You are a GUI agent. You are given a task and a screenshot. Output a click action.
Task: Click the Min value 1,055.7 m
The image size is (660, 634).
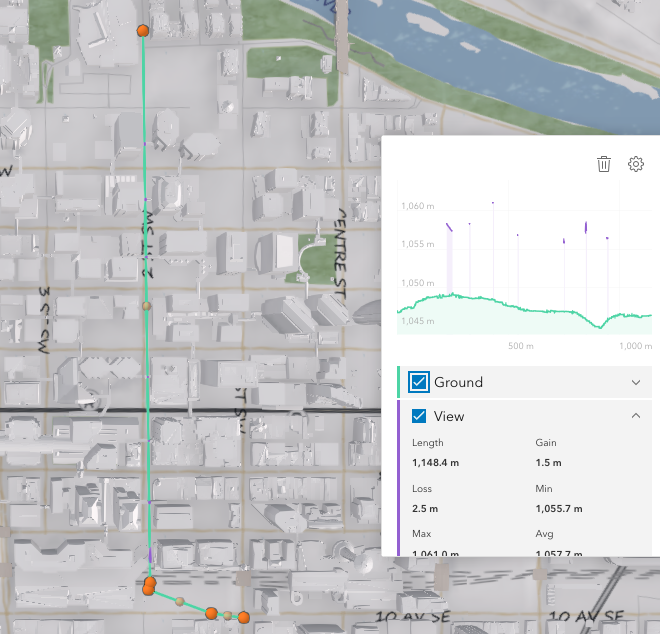point(559,509)
